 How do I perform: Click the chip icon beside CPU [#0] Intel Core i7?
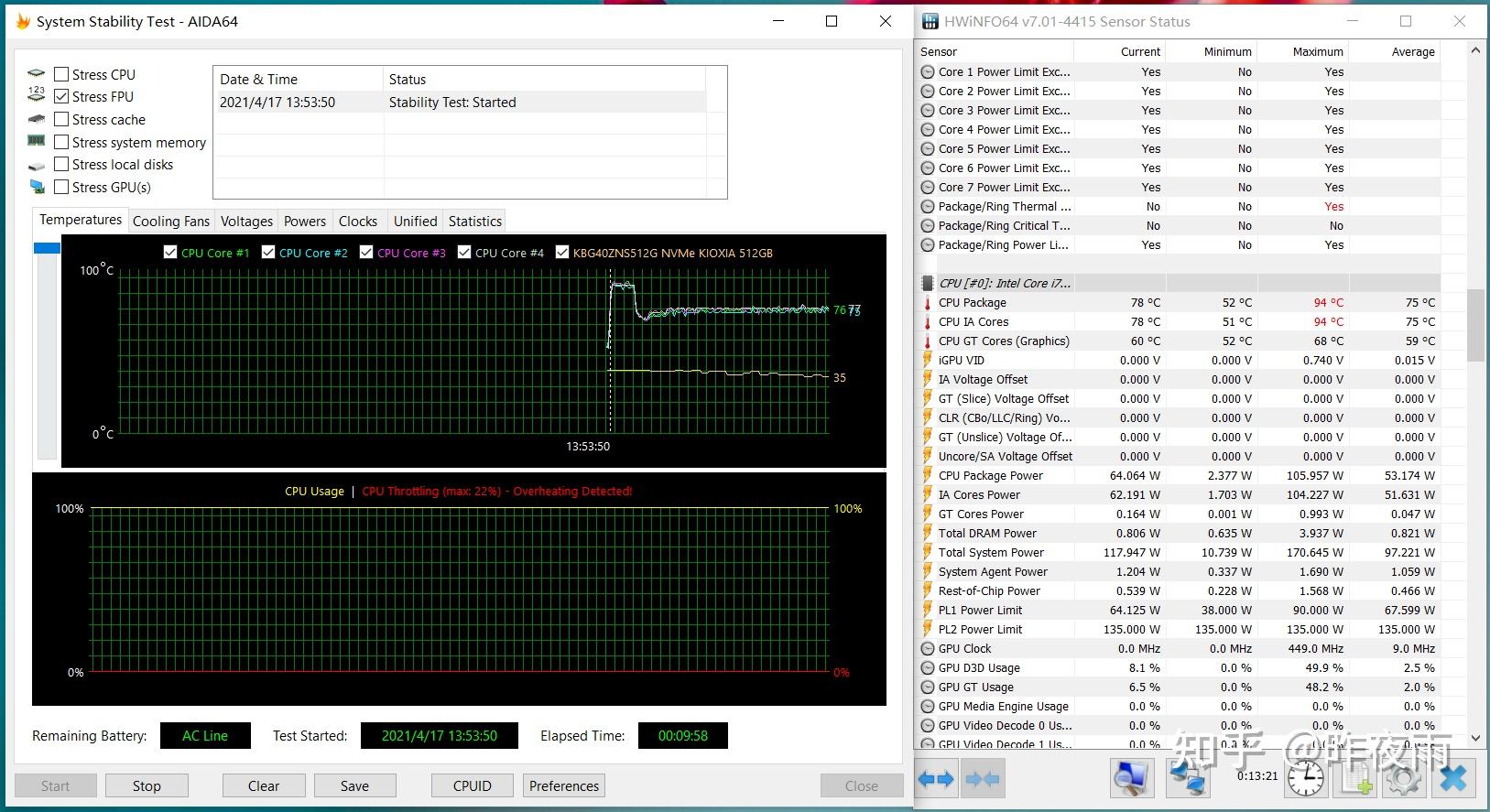pyautogui.click(x=928, y=284)
